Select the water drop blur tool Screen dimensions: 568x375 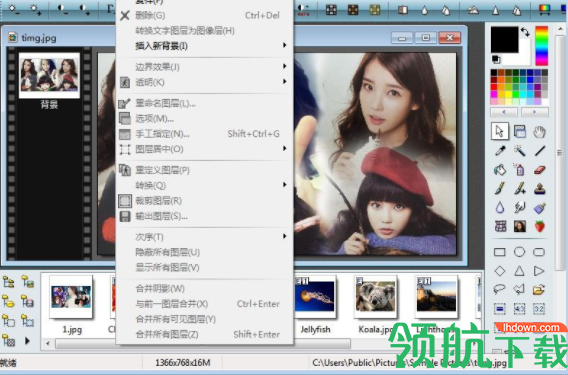500,208
